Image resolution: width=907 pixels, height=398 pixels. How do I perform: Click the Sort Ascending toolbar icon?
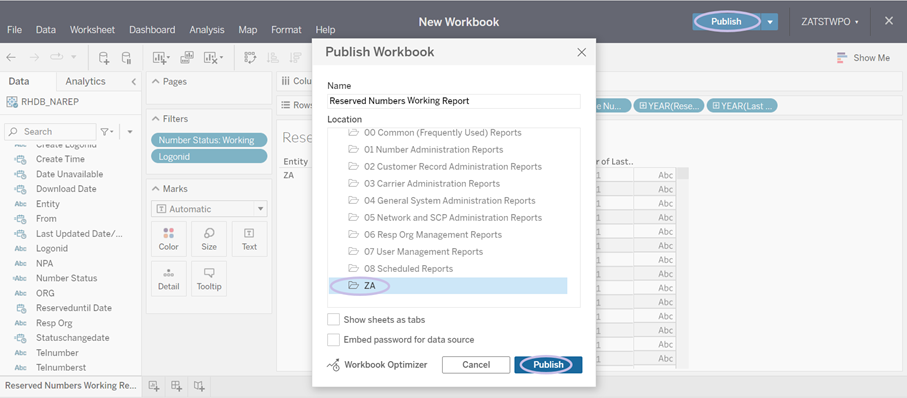[272, 57]
